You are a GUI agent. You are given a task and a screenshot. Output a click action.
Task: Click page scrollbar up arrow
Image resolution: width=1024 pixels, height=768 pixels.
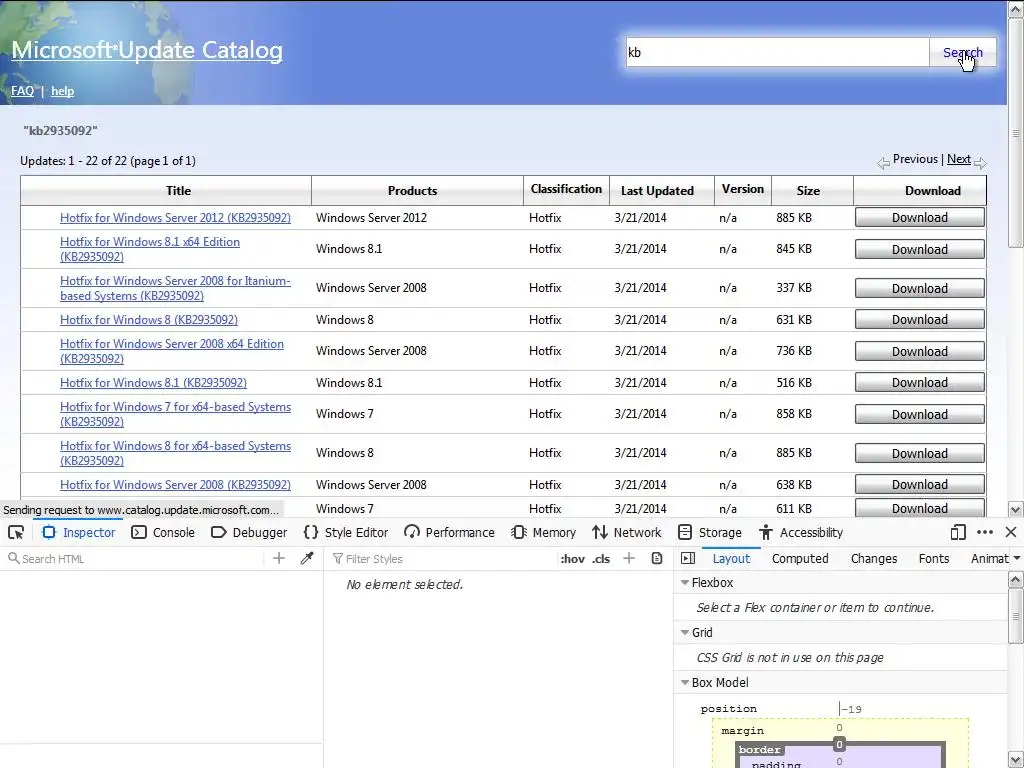coord(1016,8)
